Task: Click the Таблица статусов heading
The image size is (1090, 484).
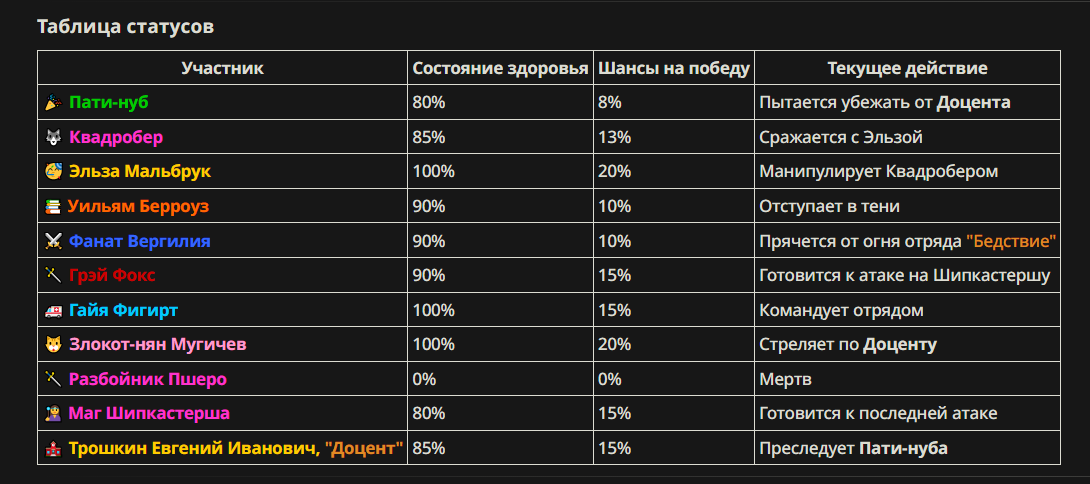Action: 126,27
